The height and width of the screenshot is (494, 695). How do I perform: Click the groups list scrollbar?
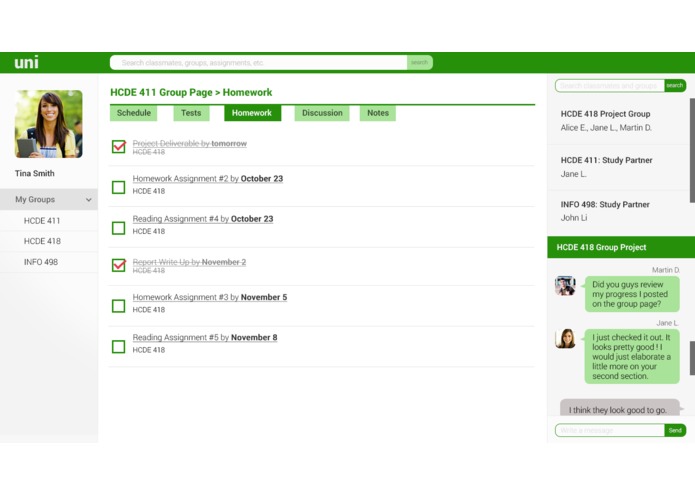[692, 150]
